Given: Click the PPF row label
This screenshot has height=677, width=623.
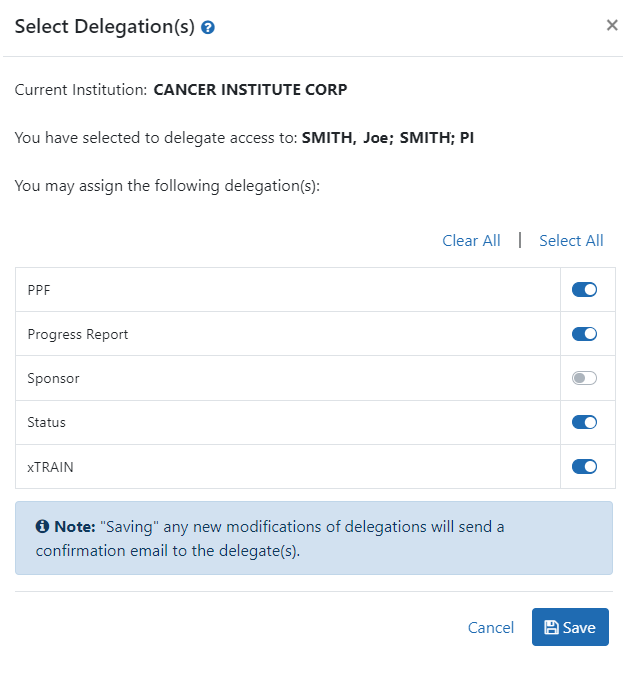Looking at the screenshot, I should (x=39, y=290).
